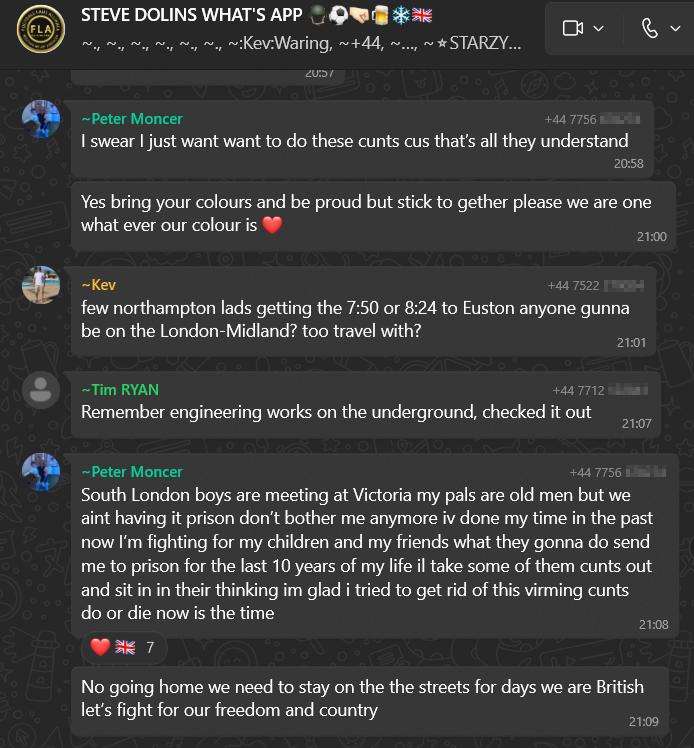Click the voice call phone icon

(650, 28)
